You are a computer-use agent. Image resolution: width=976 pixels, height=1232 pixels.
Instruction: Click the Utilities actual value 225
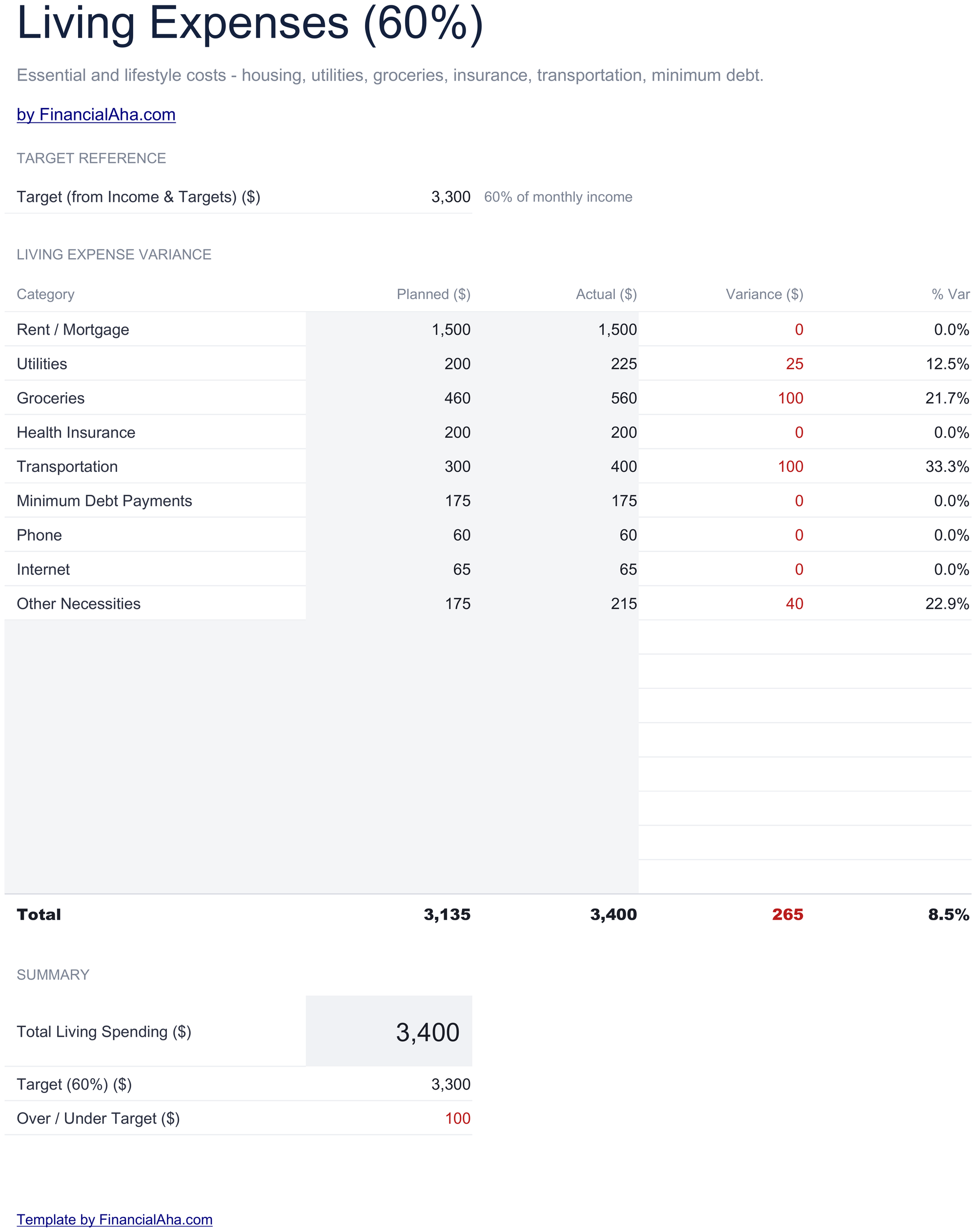(x=624, y=364)
